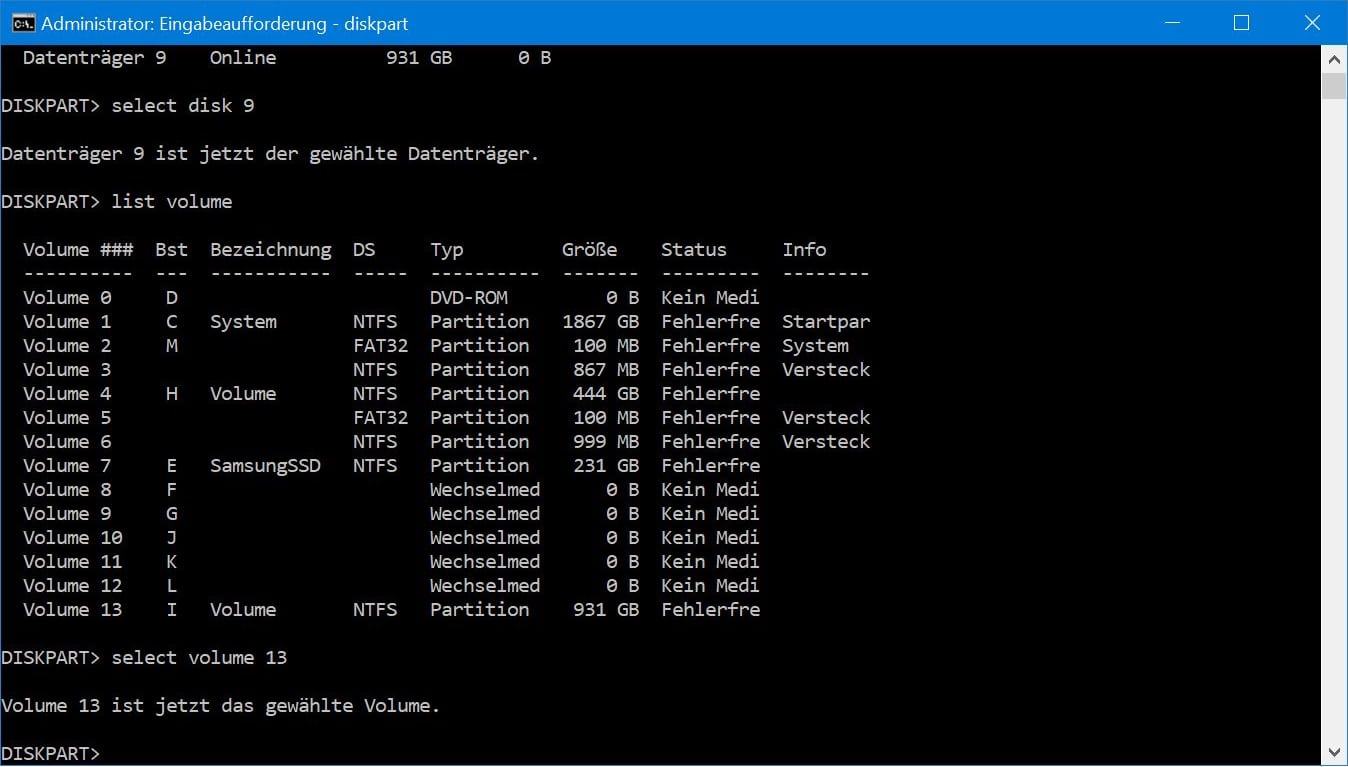Click the SamsungSSD label in volume list
Image resolution: width=1348 pixels, height=767 pixels.
pyautogui.click(x=265, y=465)
